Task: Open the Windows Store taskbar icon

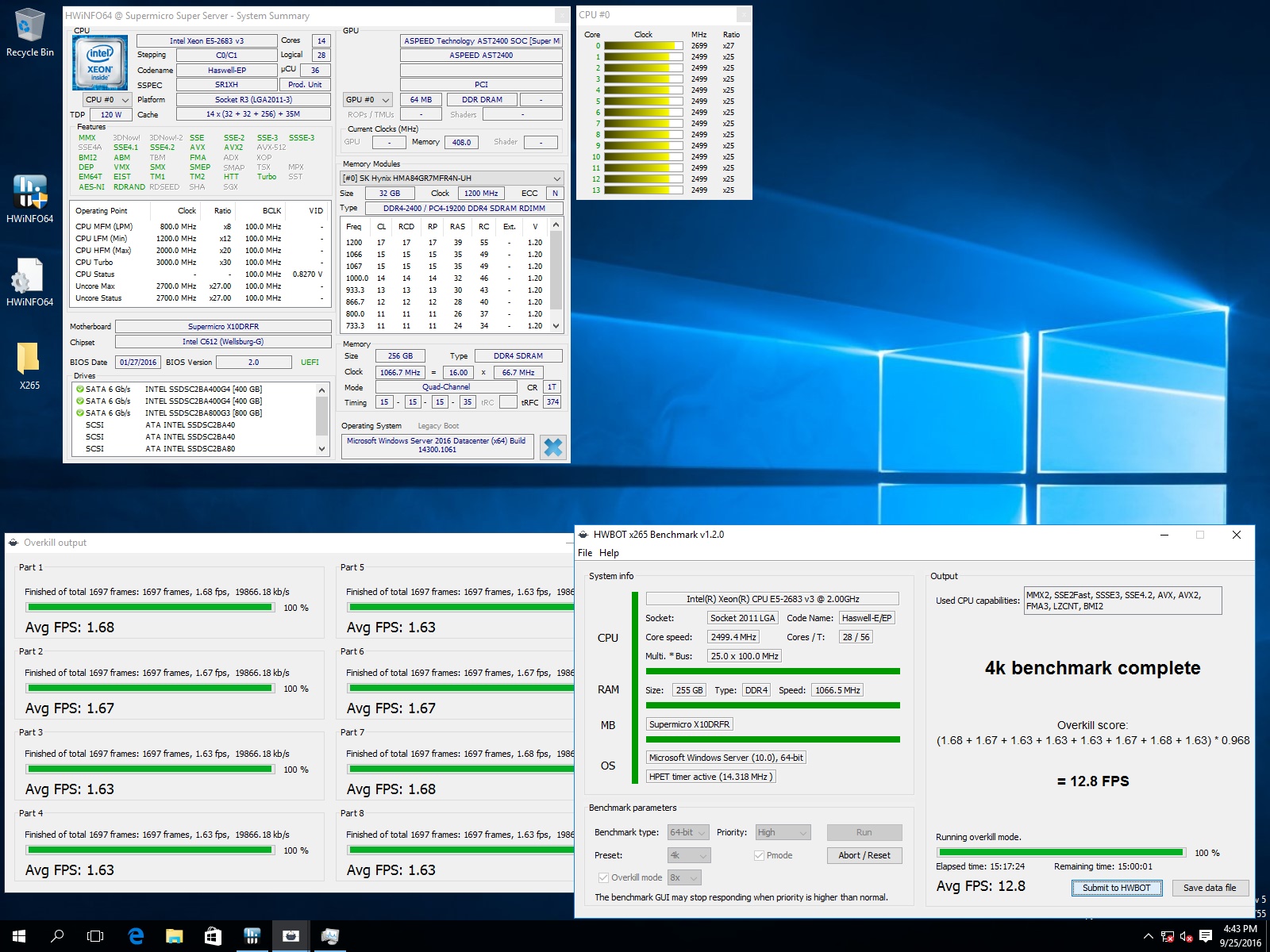Action: tap(213, 936)
